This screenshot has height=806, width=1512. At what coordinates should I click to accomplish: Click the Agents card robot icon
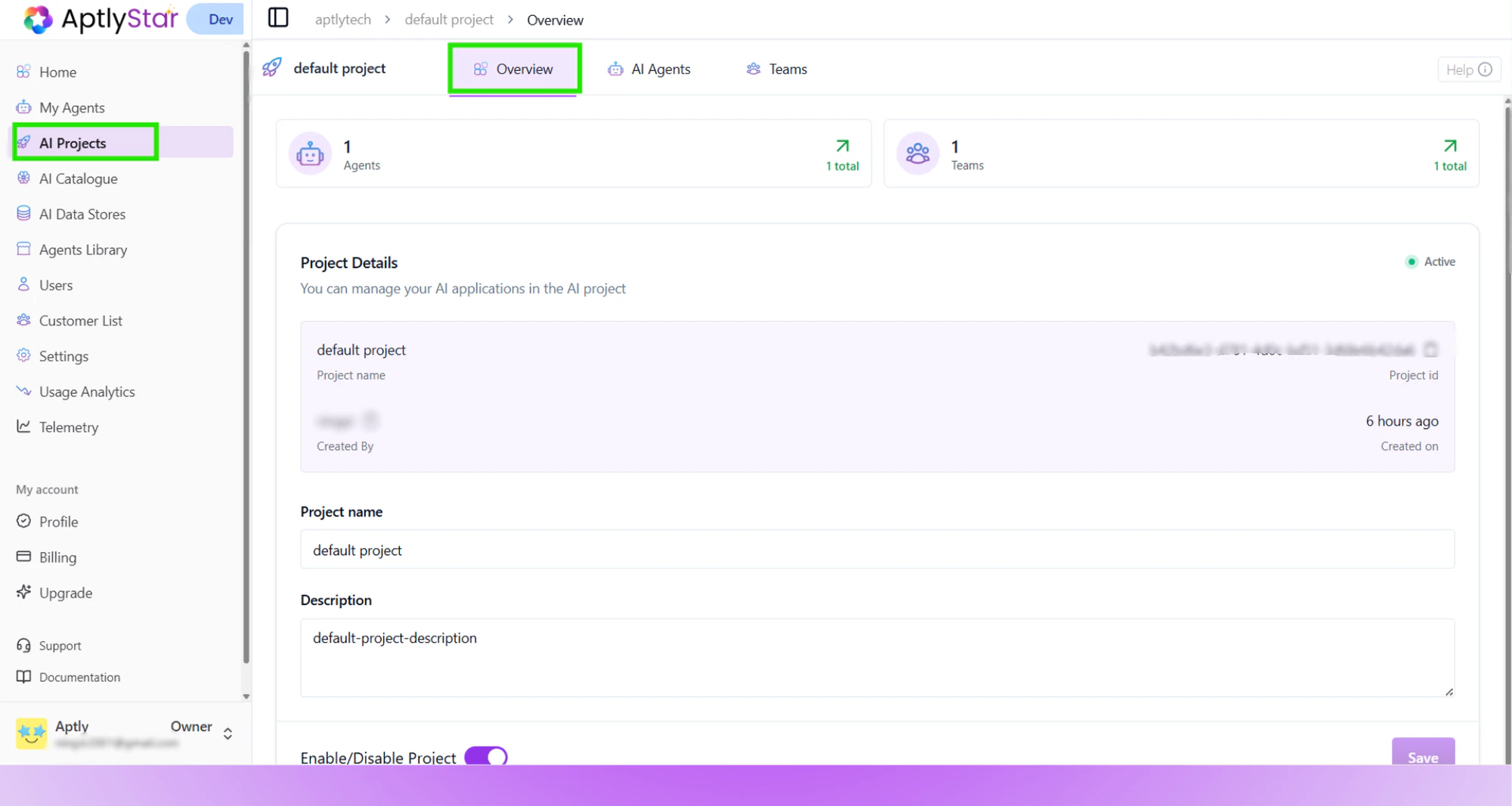click(310, 153)
